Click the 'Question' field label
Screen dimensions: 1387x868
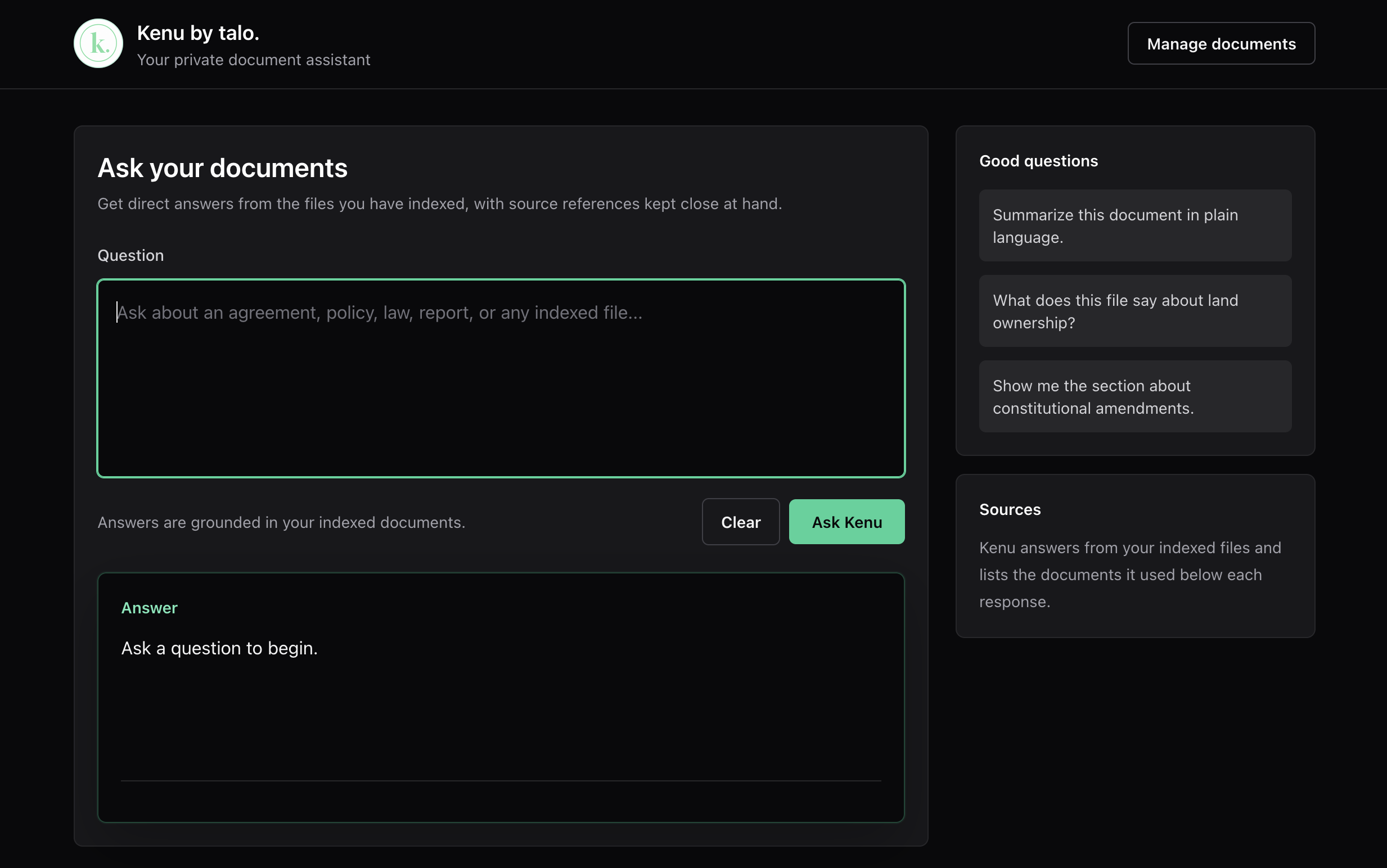coord(130,255)
